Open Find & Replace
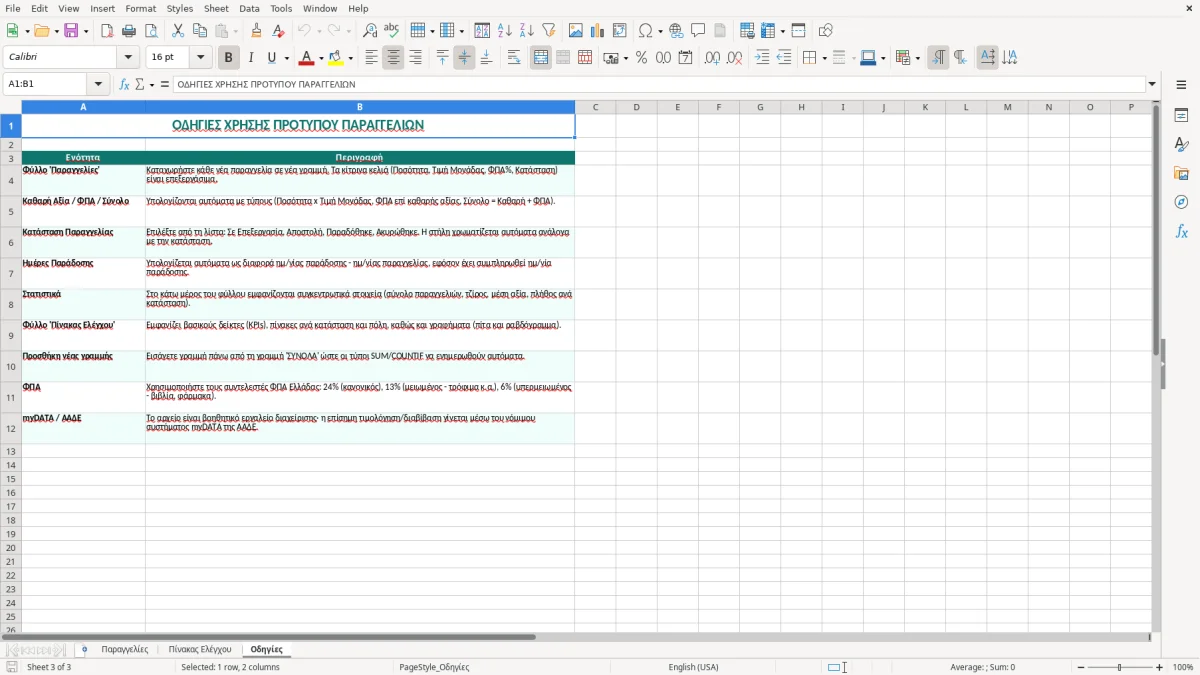Viewport: 1200px width, 675px height. [370, 31]
